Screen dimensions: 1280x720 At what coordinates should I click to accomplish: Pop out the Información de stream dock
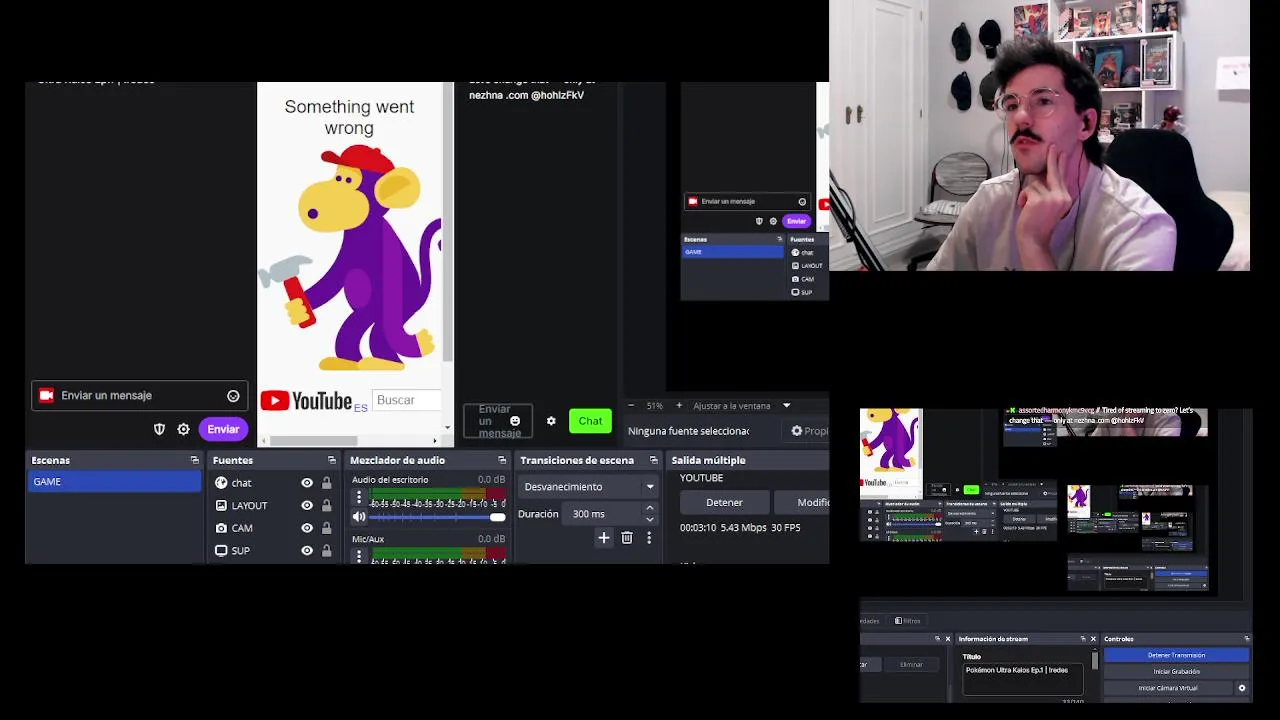1082,639
